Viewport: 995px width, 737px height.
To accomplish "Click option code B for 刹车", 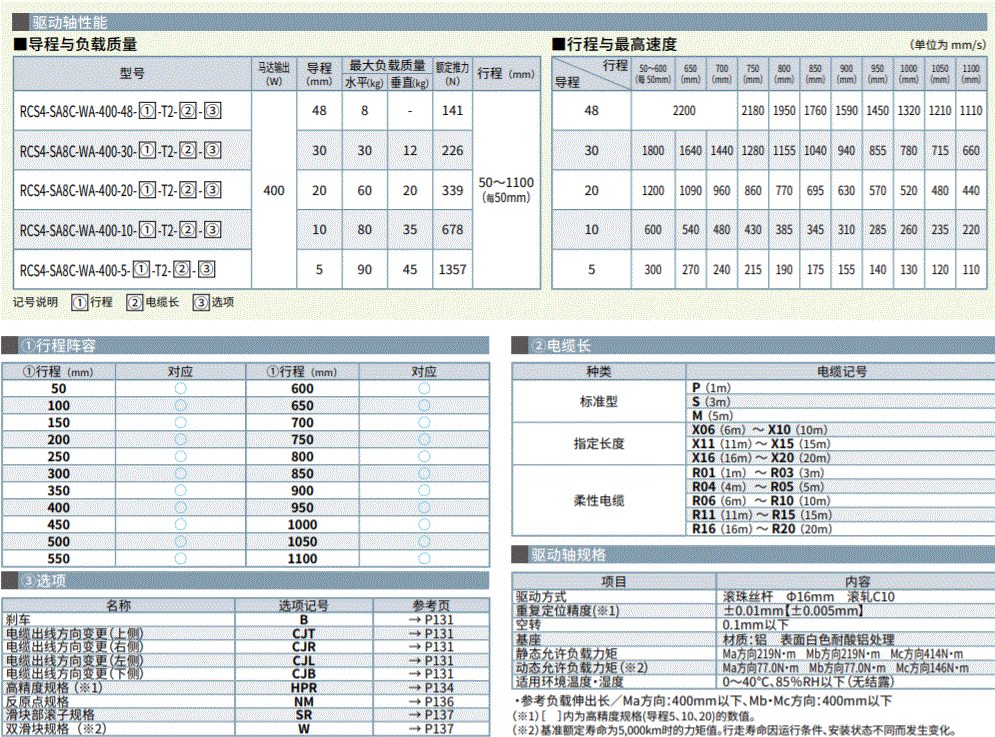I will pos(304,620).
